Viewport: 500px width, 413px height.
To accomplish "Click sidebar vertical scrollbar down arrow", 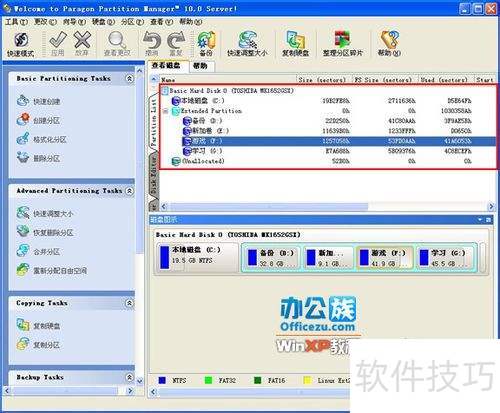I will (140, 381).
